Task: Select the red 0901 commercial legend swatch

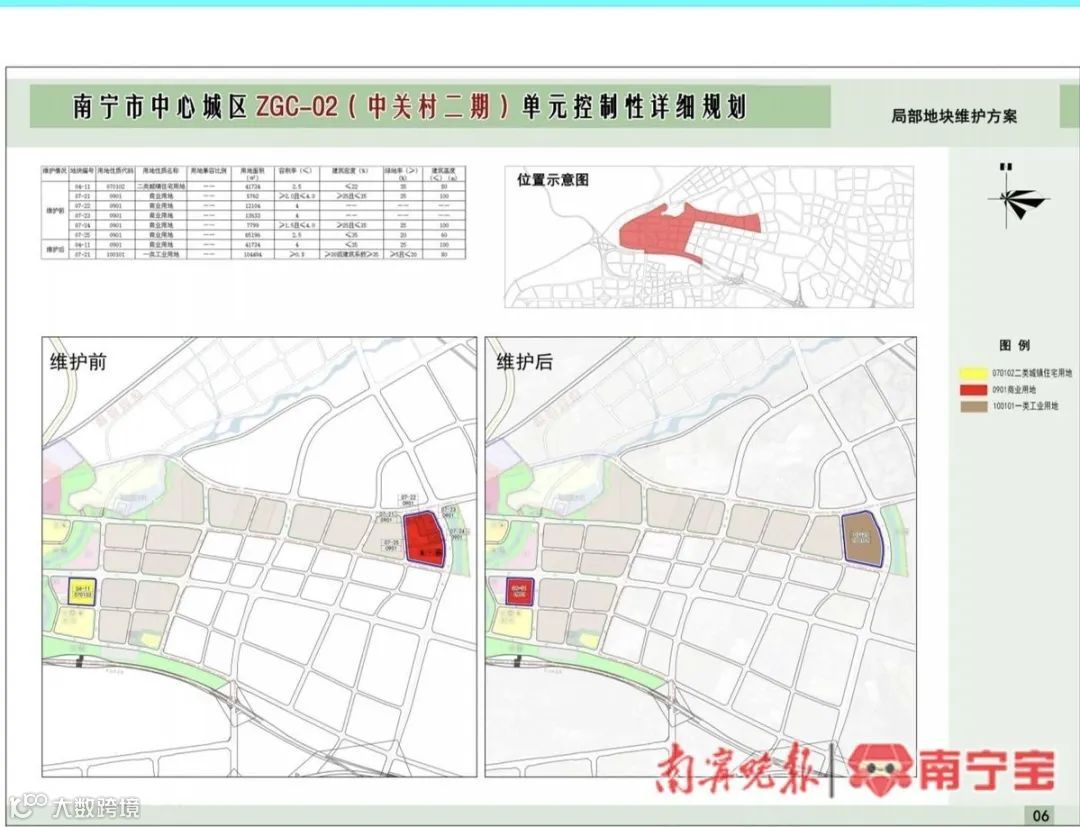Action: coord(974,390)
